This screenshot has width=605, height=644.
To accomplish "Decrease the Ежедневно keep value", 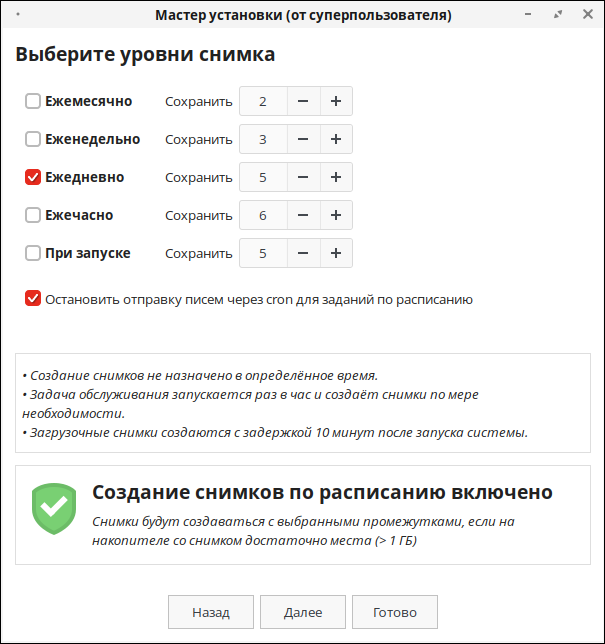I will click(x=303, y=177).
